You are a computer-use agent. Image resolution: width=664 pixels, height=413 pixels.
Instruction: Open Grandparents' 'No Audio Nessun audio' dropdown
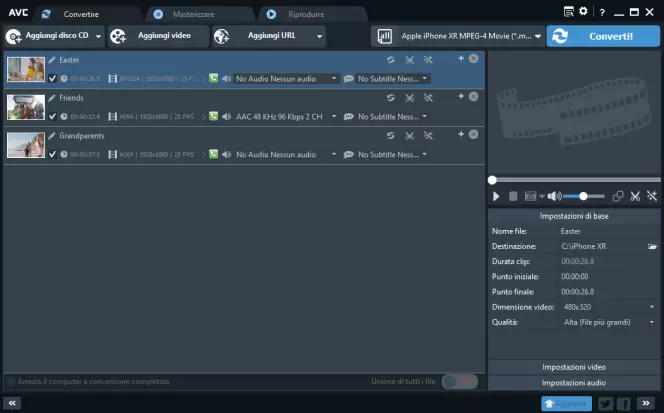[286, 155]
